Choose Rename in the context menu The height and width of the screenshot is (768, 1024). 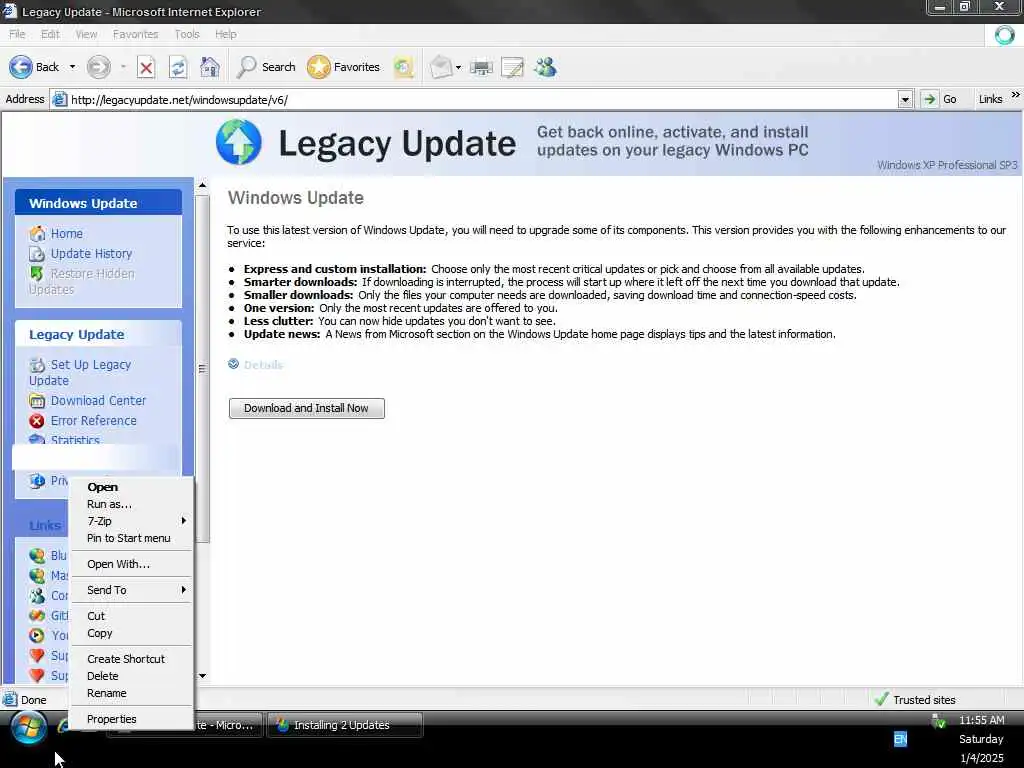point(130,694)
